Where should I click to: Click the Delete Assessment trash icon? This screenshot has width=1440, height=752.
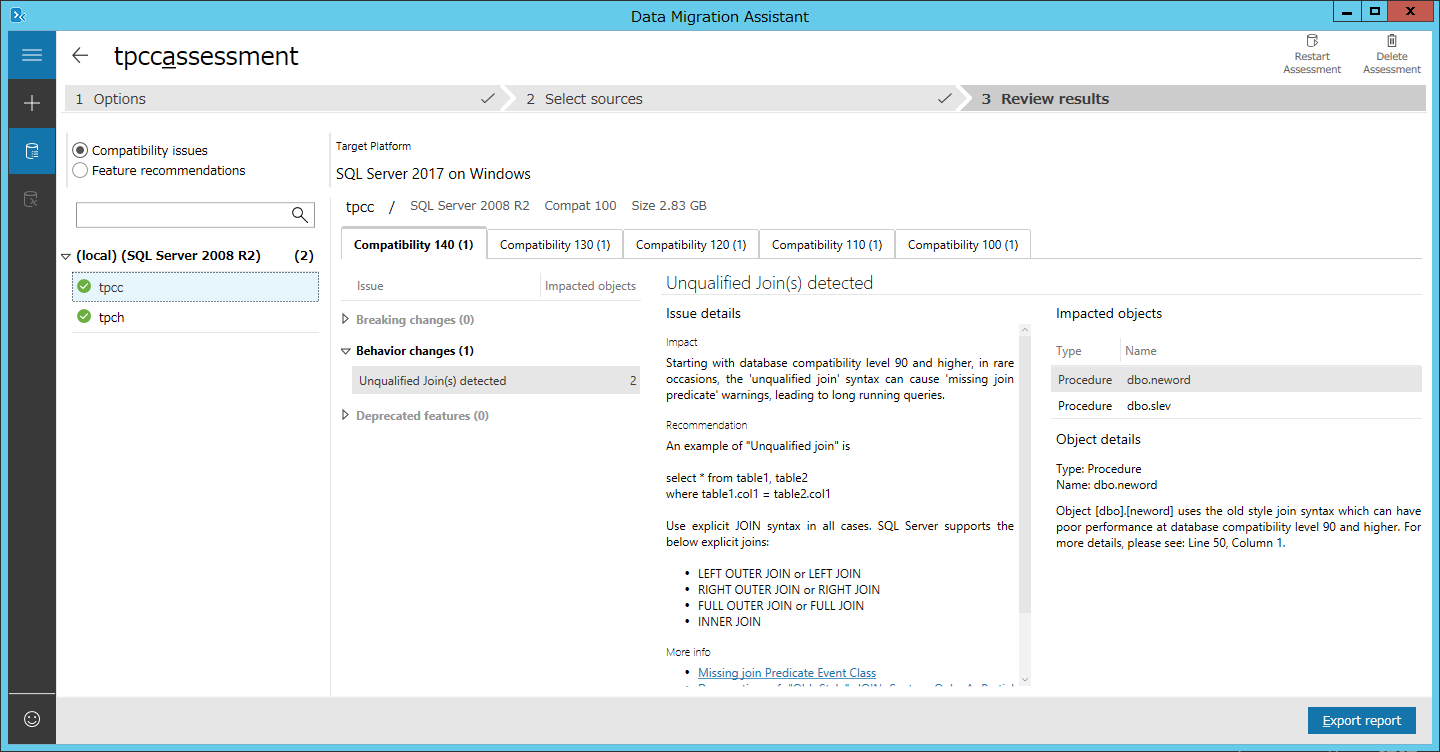click(1391, 41)
